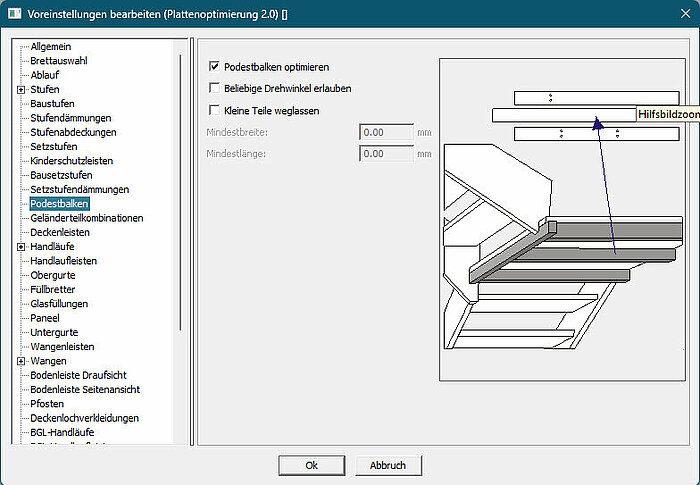
Task: Click the Mindestbreite input field
Action: pyautogui.click(x=387, y=132)
